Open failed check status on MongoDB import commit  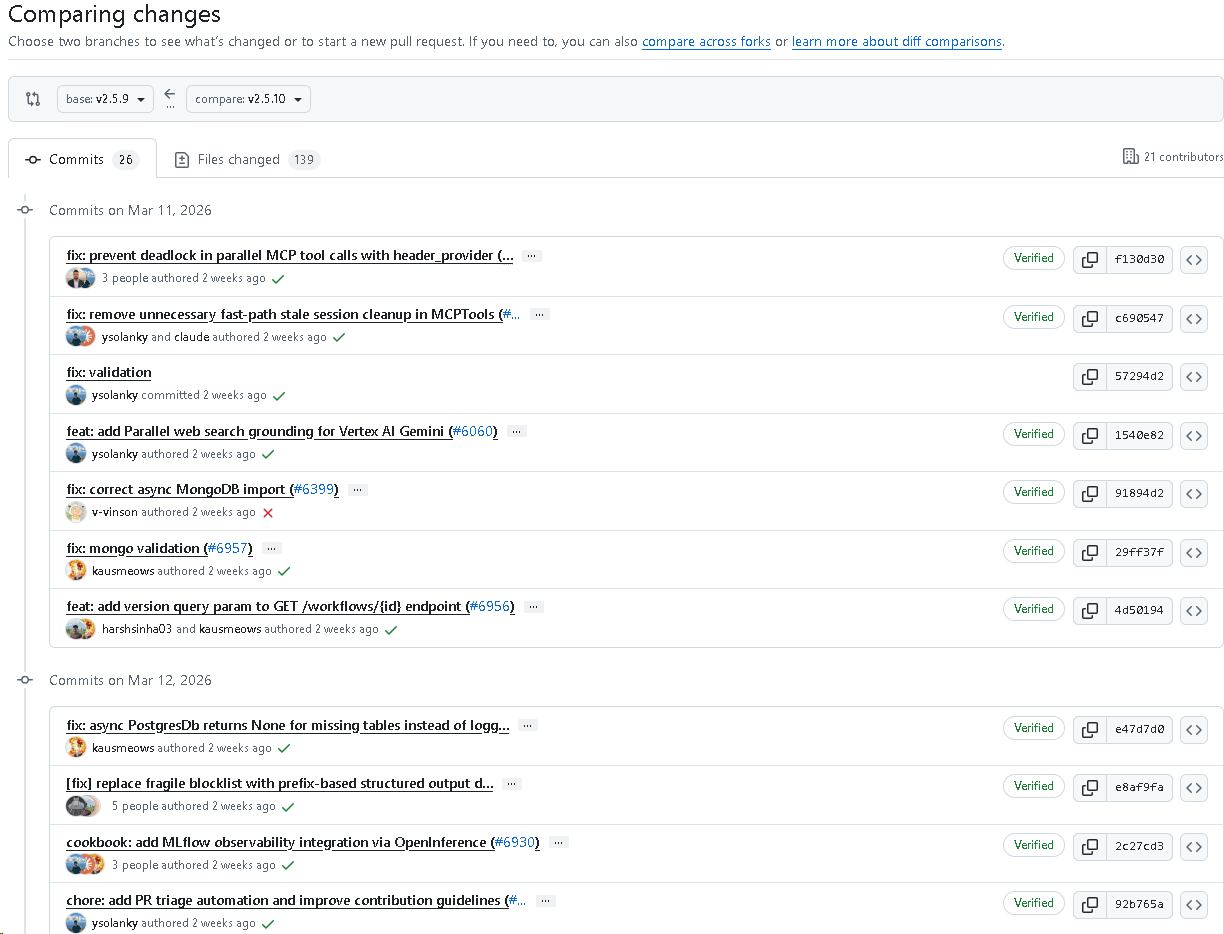(x=267, y=513)
